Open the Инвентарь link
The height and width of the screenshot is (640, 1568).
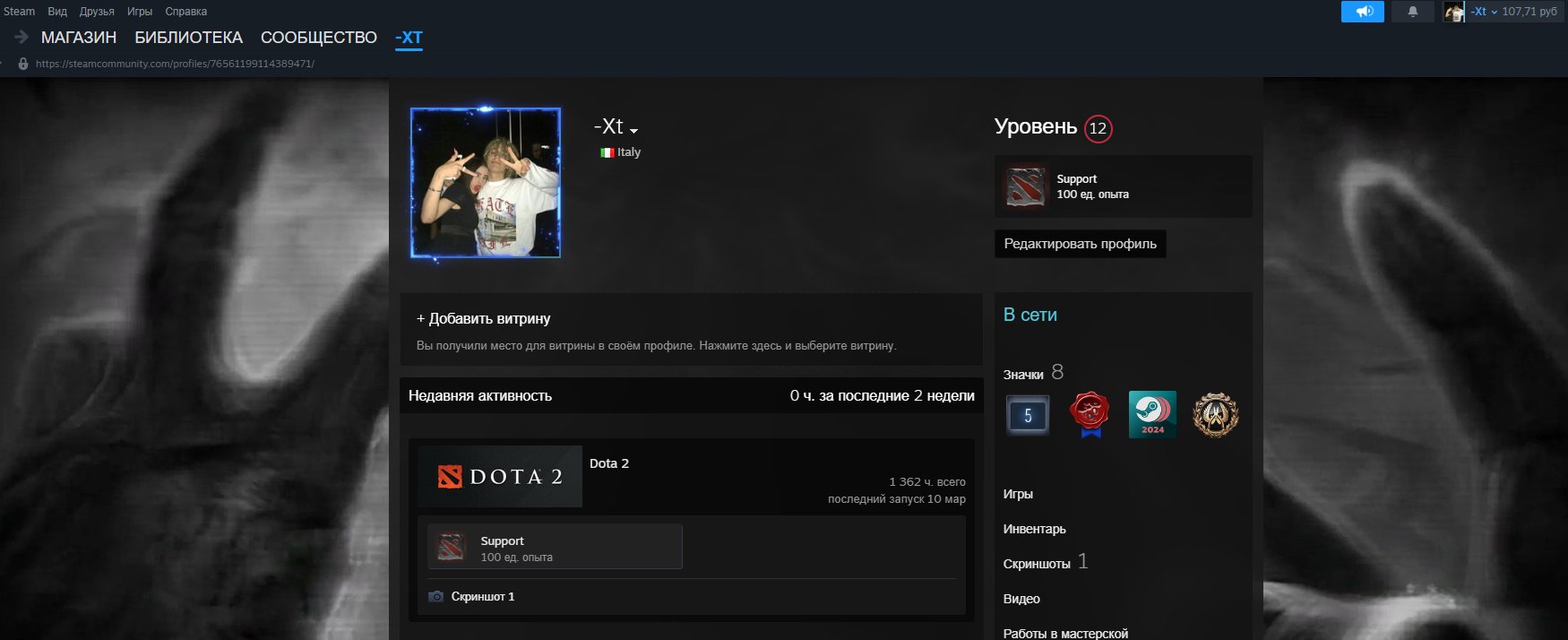pos(1035,529)
